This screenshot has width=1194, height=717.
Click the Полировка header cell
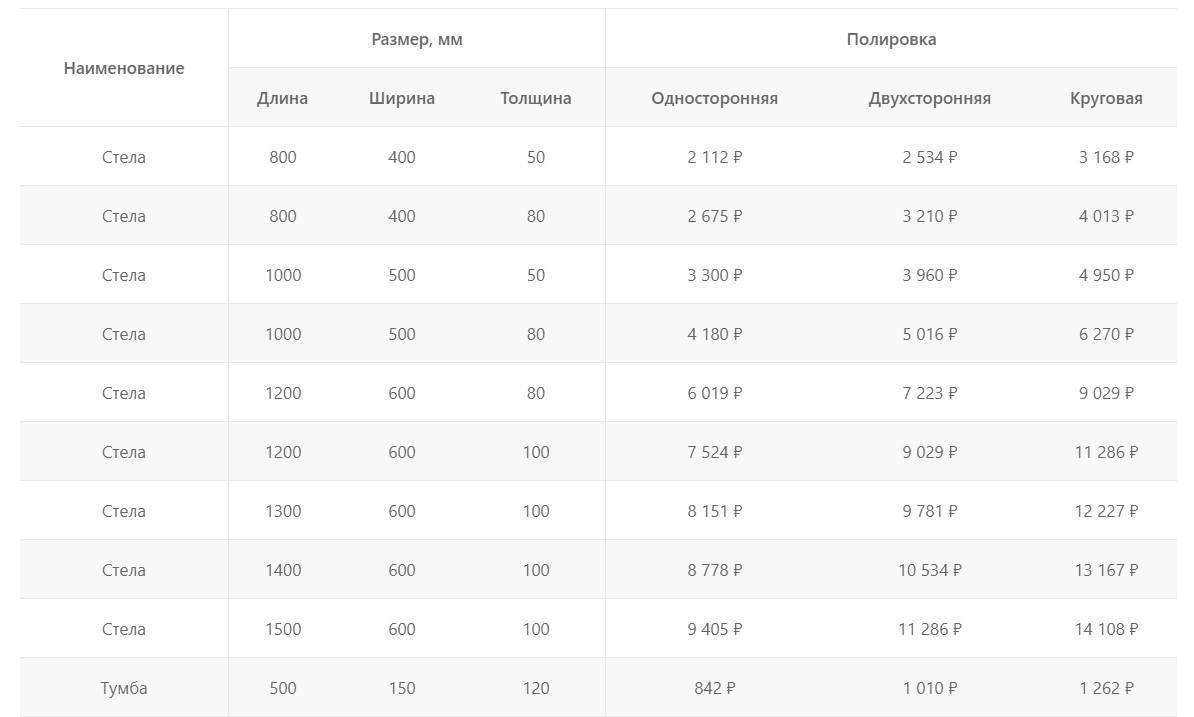891,39
